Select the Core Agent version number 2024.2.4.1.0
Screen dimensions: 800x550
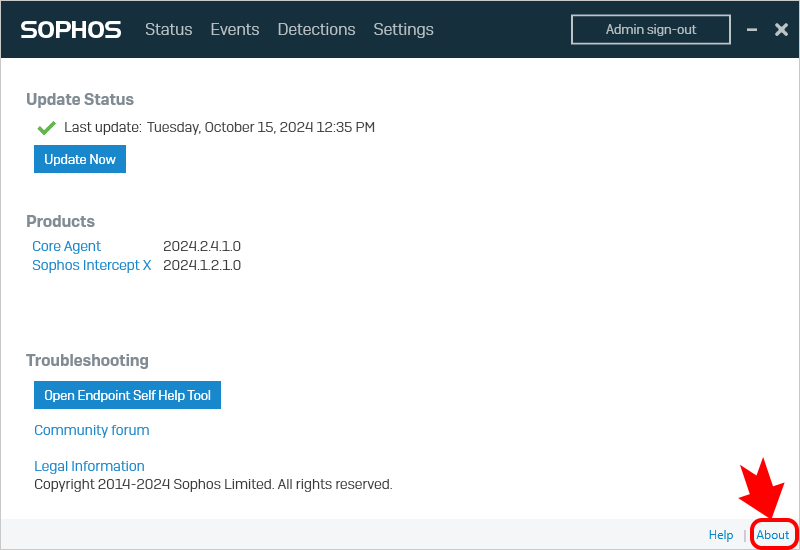point(202,246)
